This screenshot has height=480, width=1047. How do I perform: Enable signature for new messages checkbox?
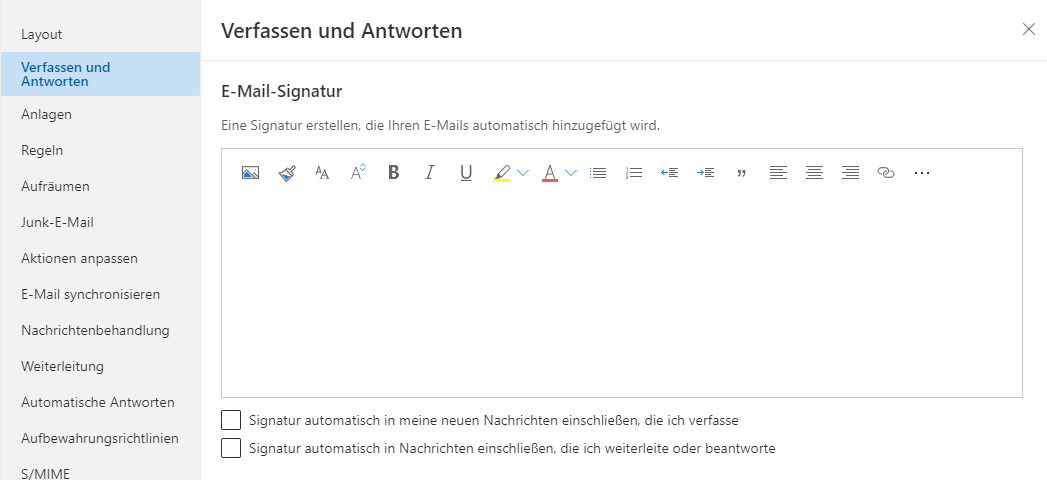tap(231, 420)
